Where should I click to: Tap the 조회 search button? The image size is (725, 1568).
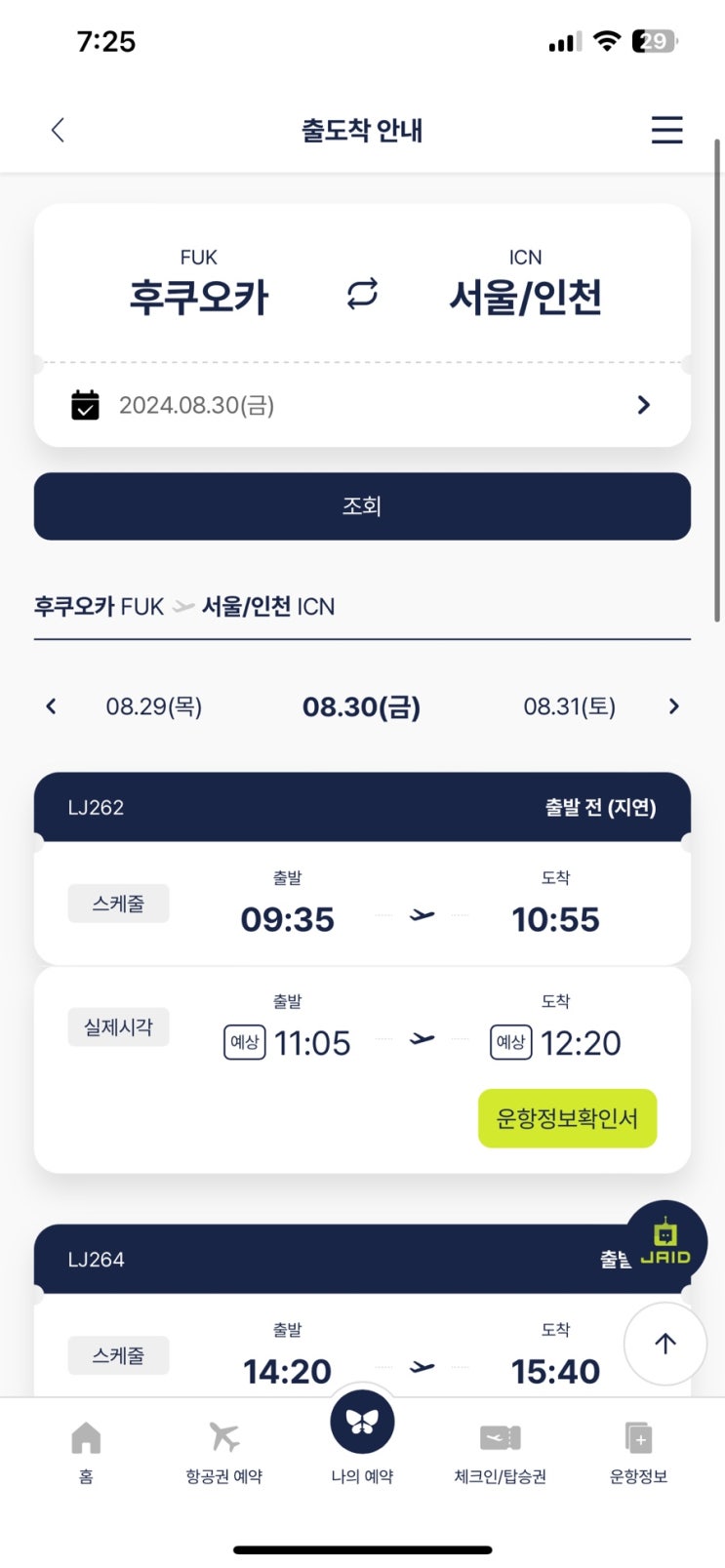tap(362, 505)
